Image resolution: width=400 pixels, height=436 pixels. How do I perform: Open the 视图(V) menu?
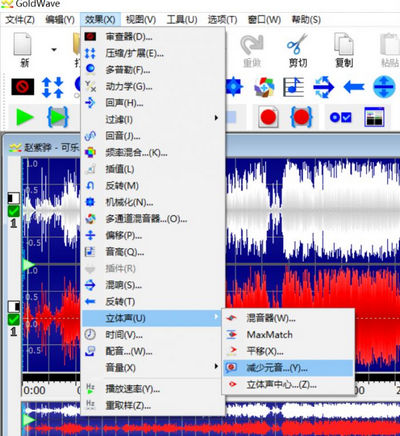141,20
